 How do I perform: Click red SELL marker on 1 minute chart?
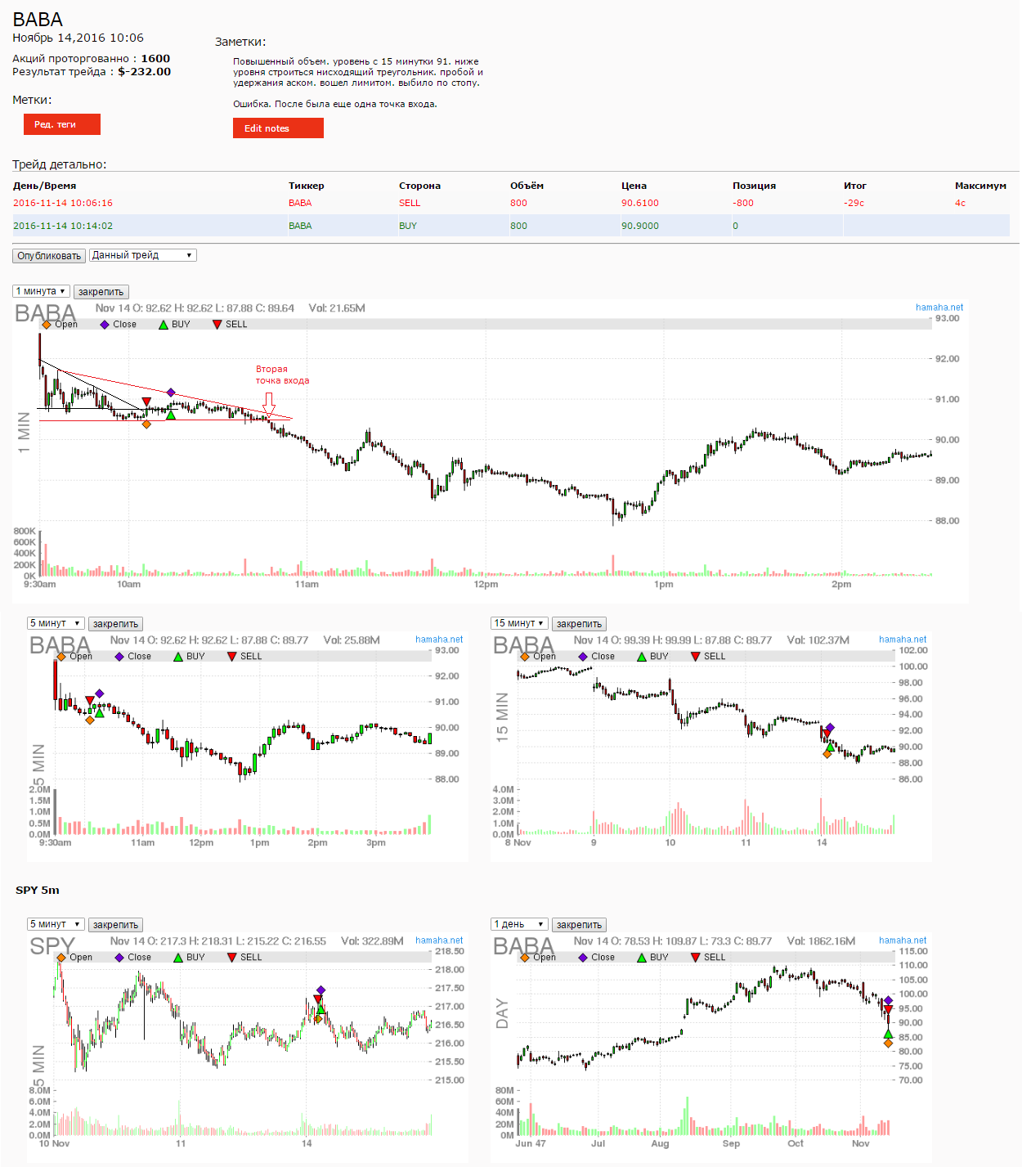[x=146, y=402]
